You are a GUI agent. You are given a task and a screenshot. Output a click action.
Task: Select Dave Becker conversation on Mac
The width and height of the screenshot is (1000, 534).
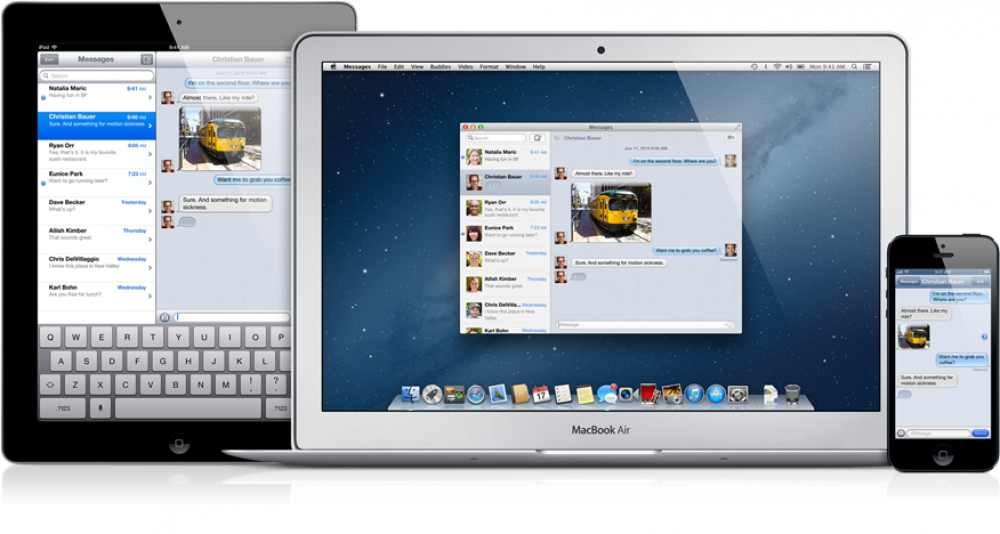point(505,259)
